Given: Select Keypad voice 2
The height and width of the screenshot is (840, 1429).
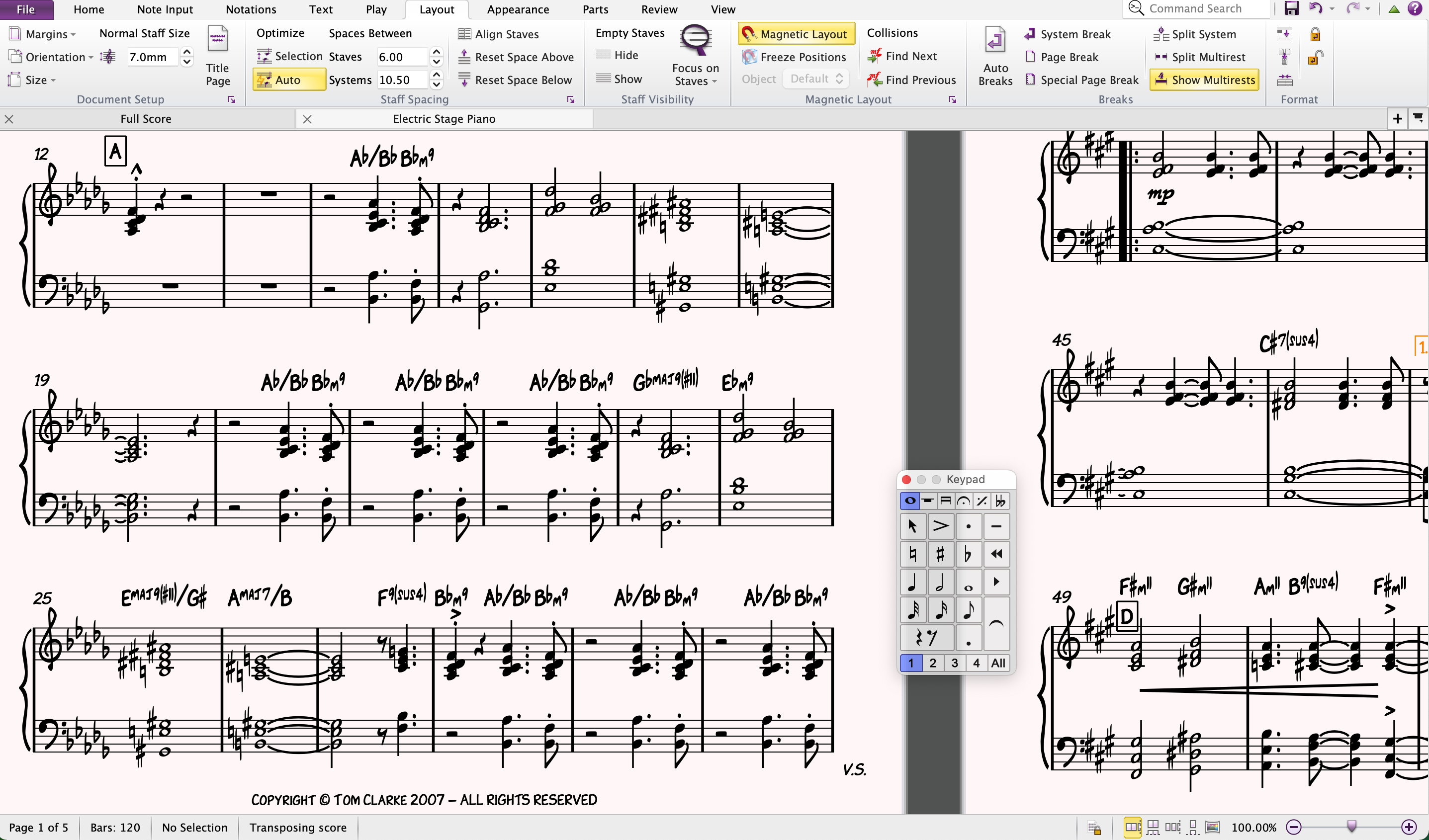Looking at the screenshot, I should (932, 663).
